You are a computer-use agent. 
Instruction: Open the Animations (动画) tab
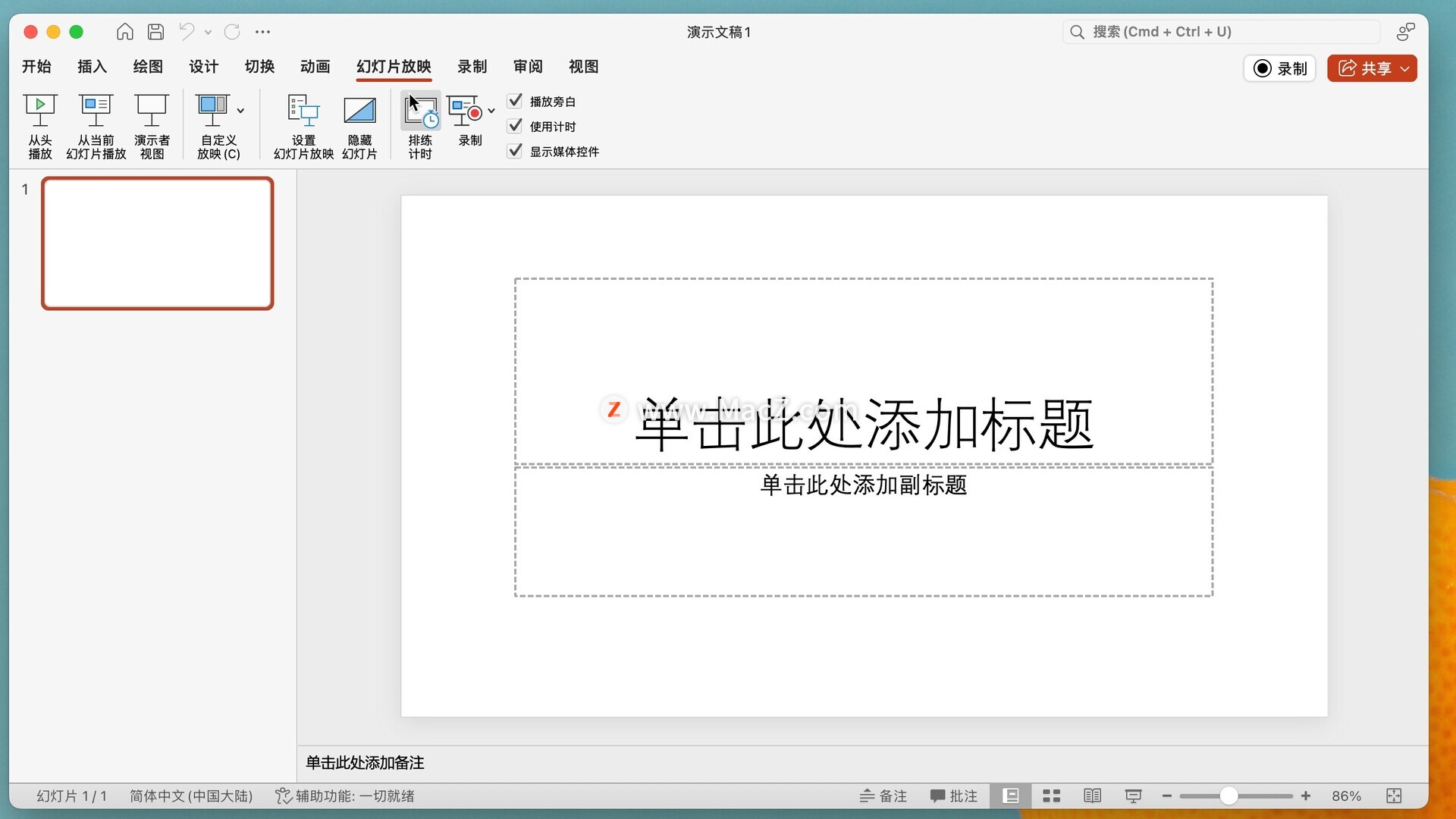[x=315, y=67]
